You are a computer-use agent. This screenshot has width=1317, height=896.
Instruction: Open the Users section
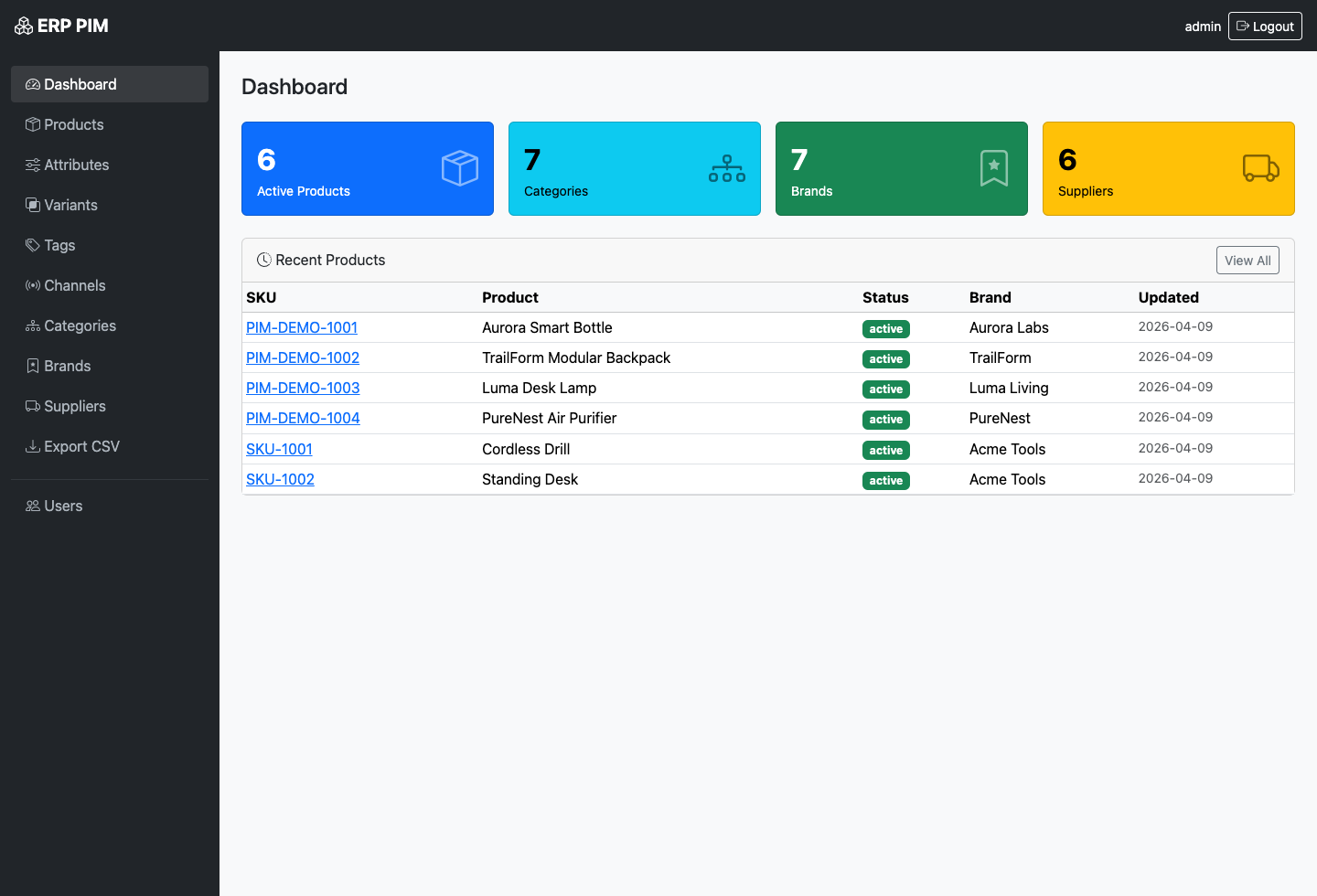62,506
